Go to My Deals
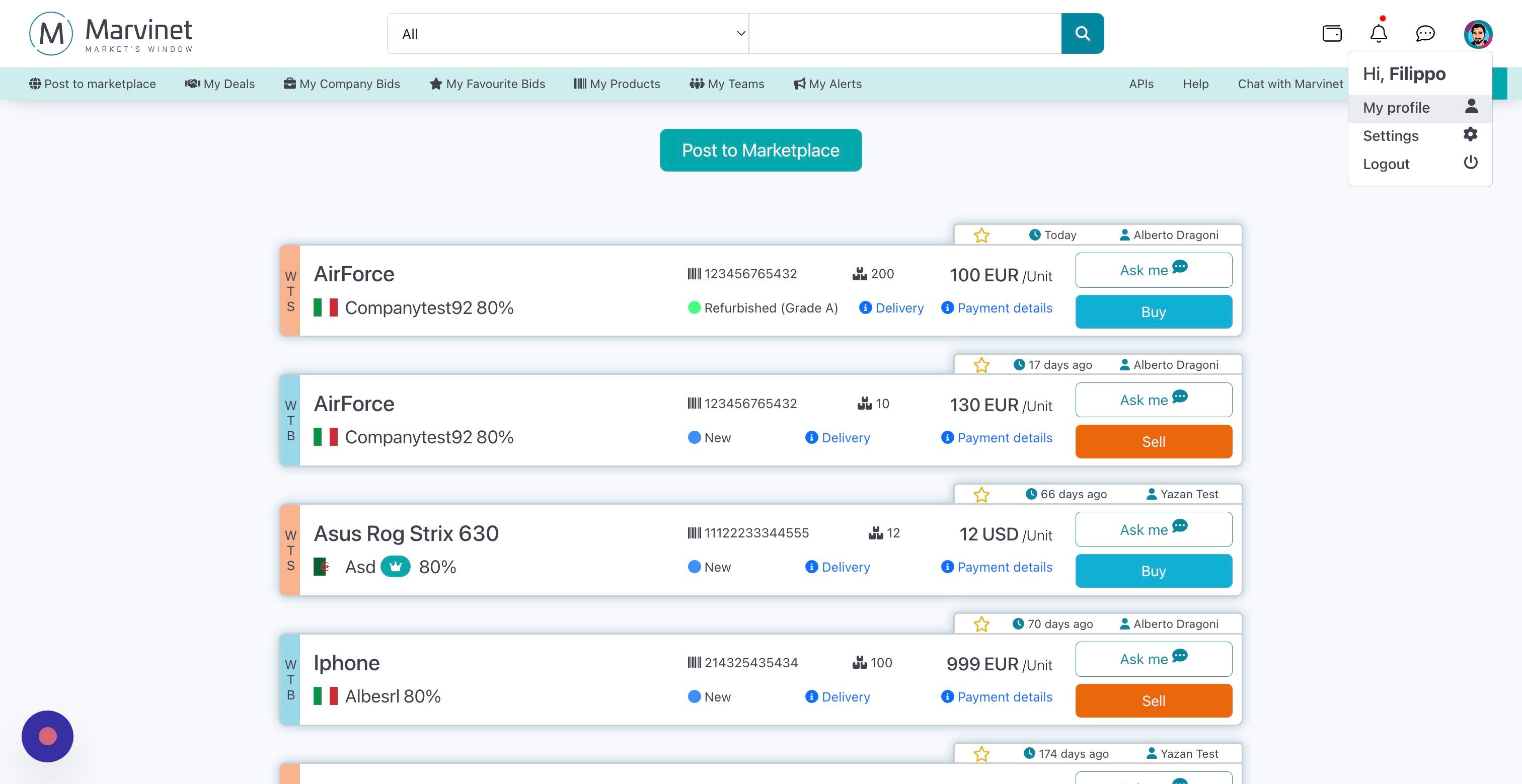The image size is (1522, 784). click(x=220, y=84)
